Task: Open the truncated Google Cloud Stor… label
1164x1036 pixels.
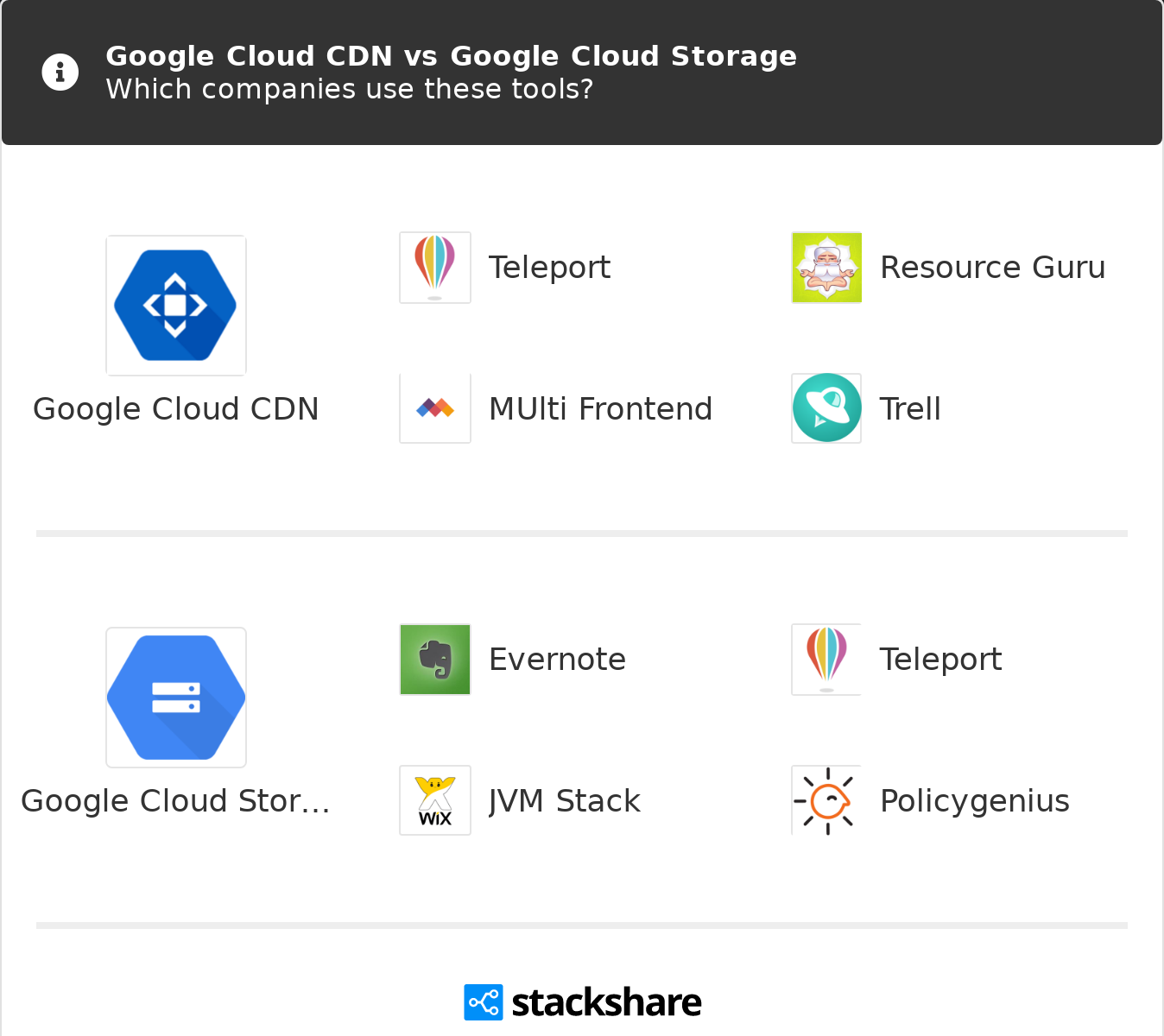Action: [176, 801]
